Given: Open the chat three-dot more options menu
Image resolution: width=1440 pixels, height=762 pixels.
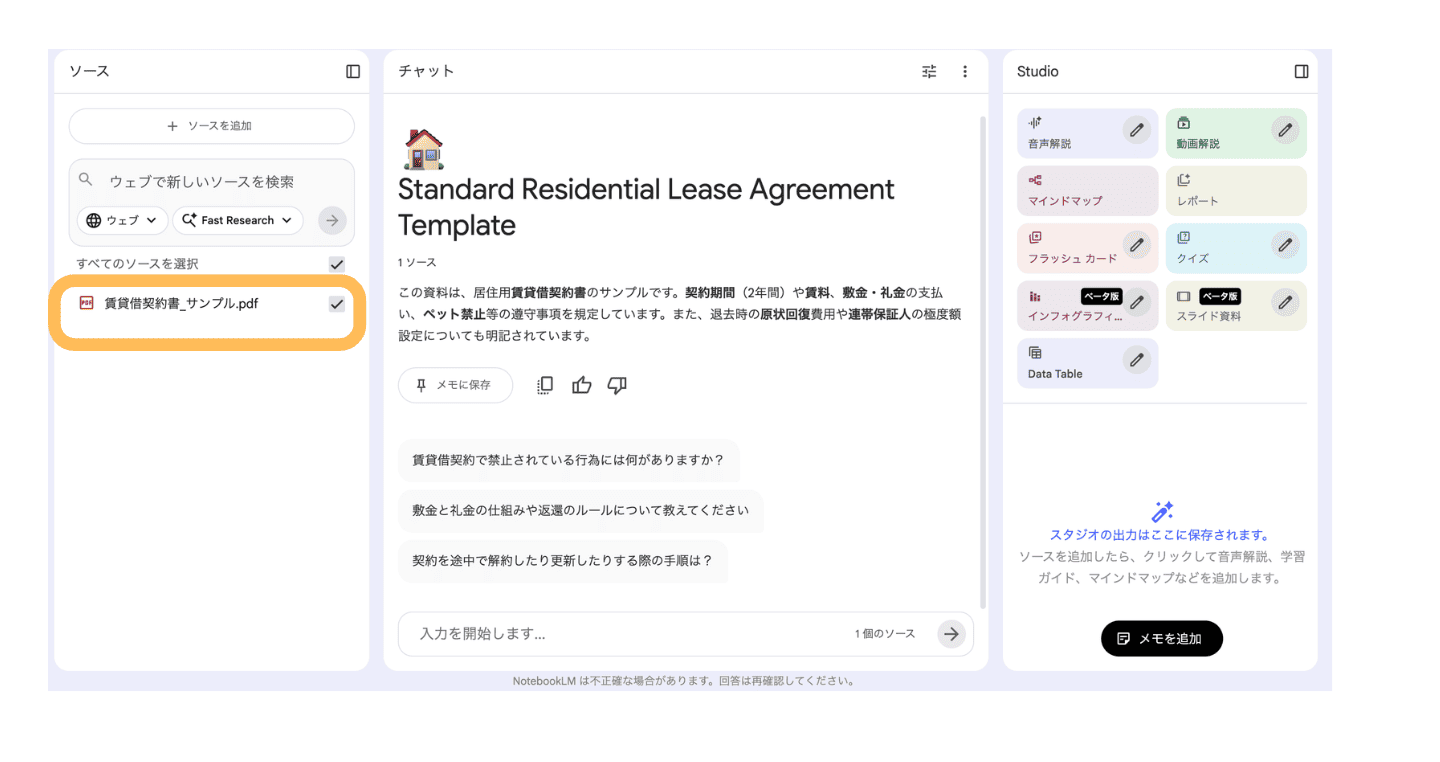Looking at the screenshot, I should tap(965, 71).
